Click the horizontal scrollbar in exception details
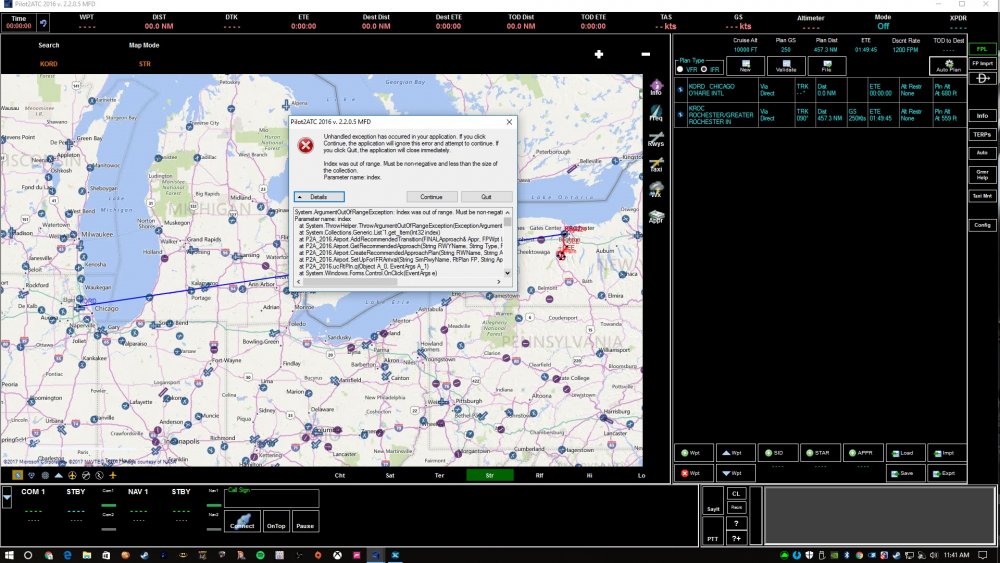The width and height of the screenshot is (1000, 563). [x=399, y=282]
